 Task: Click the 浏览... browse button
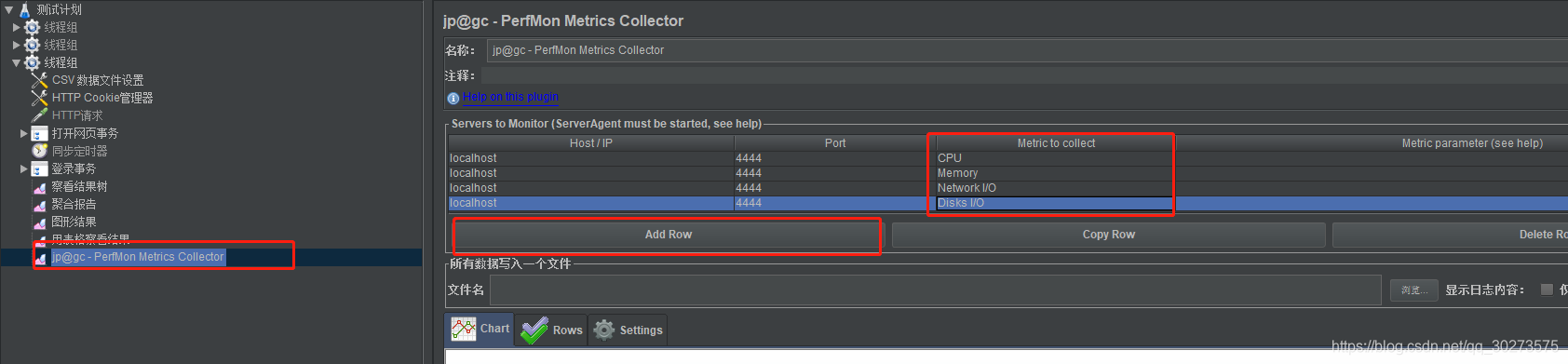coord(1413,290)
